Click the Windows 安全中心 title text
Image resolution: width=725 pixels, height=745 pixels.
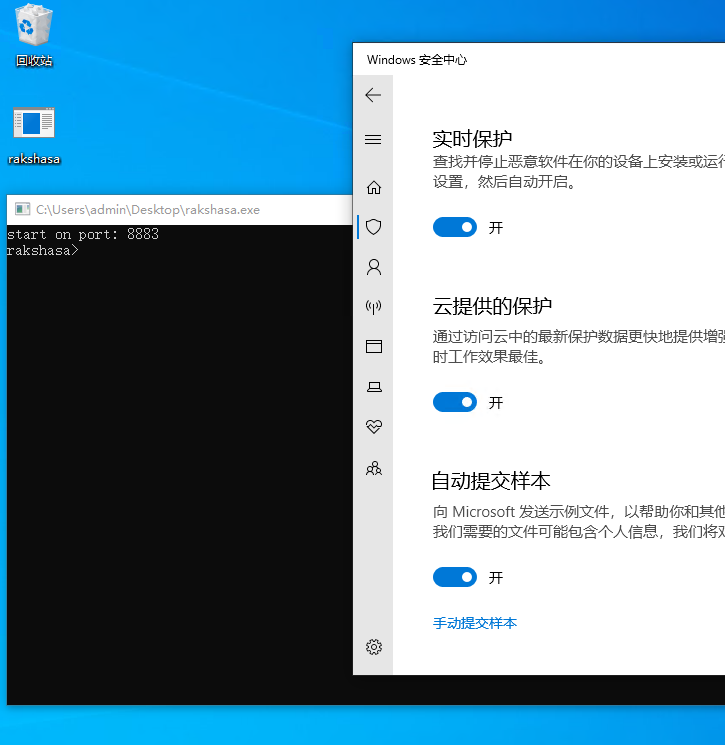417,60
